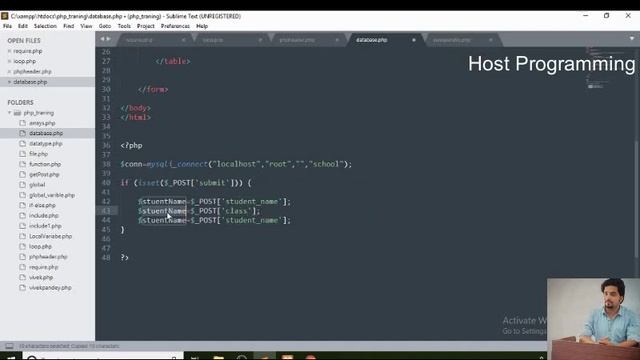Viewport: 640px width, 360px height.
Task: Open require.php in the folder tree
Action: 43,267
